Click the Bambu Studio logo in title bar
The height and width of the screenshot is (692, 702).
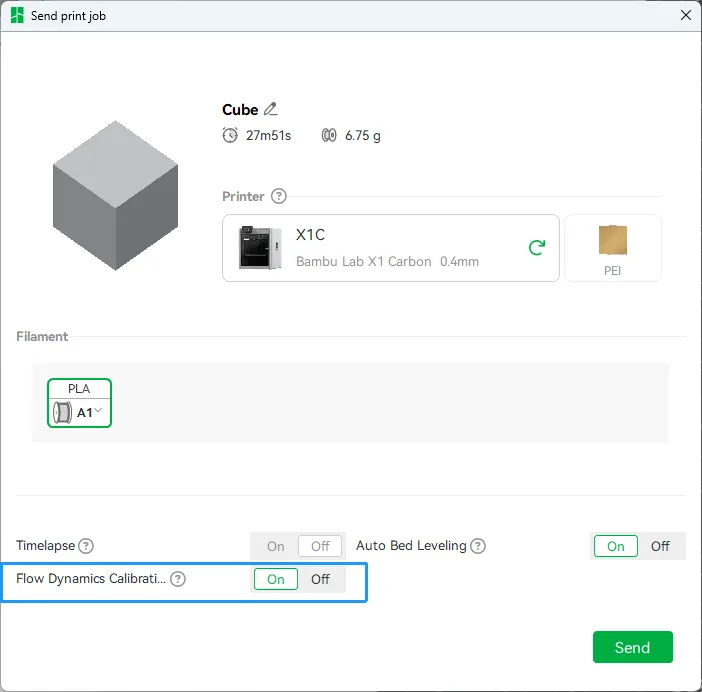pyautogui.click(x=17, y=16)
